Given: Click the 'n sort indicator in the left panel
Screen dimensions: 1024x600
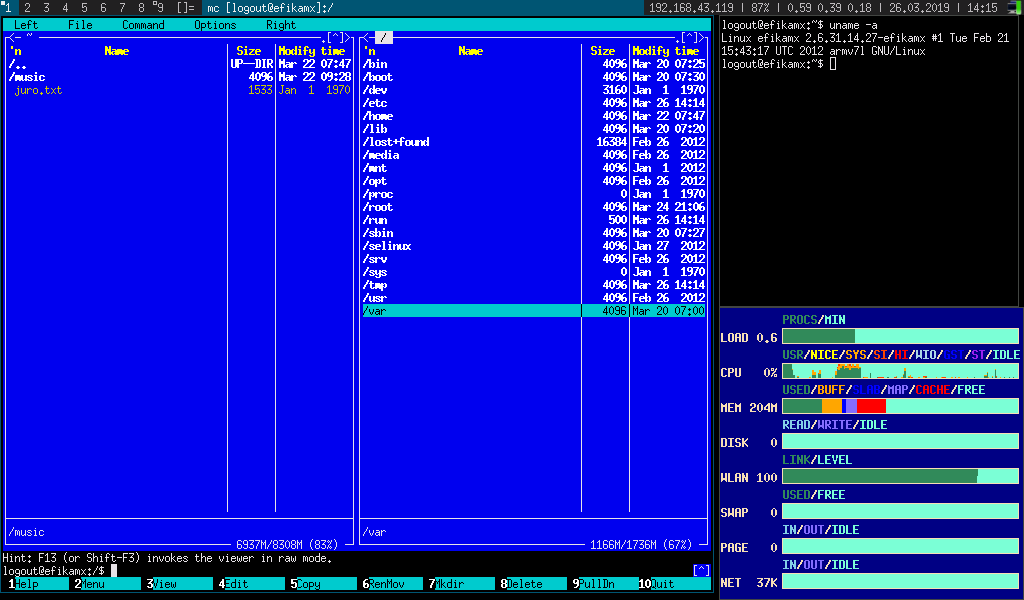Looking at the screenshot, I should [x=15, y=51].
